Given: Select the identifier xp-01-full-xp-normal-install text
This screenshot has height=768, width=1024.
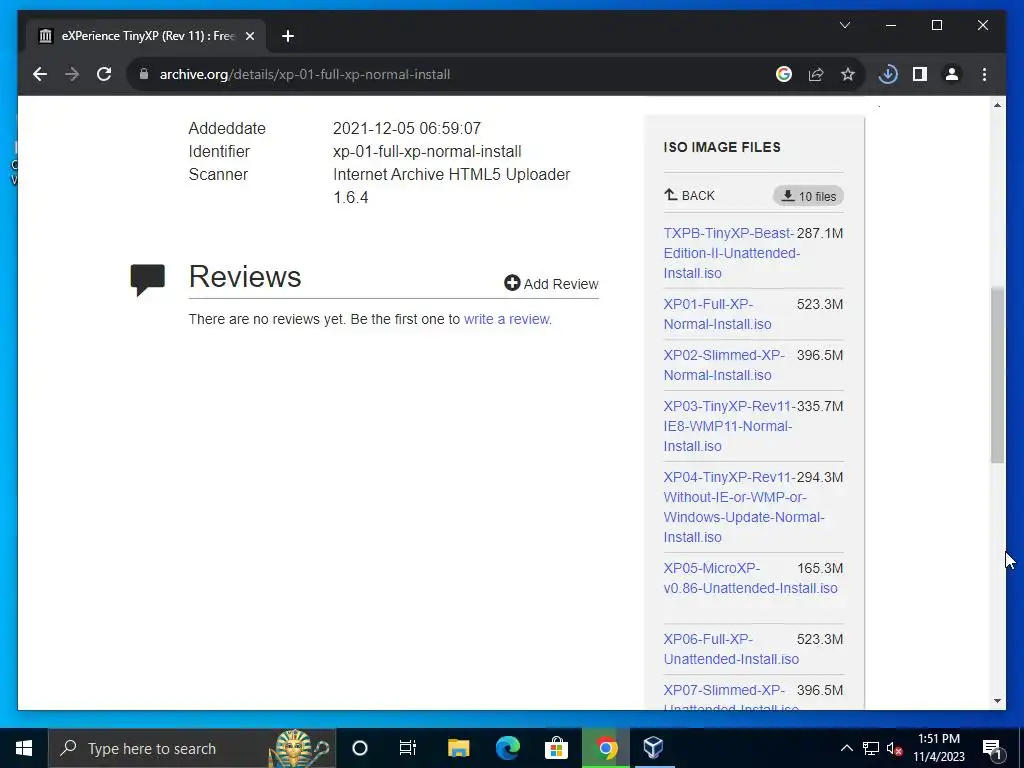Looking at the screenshot, I should click(x=427, y=152).
